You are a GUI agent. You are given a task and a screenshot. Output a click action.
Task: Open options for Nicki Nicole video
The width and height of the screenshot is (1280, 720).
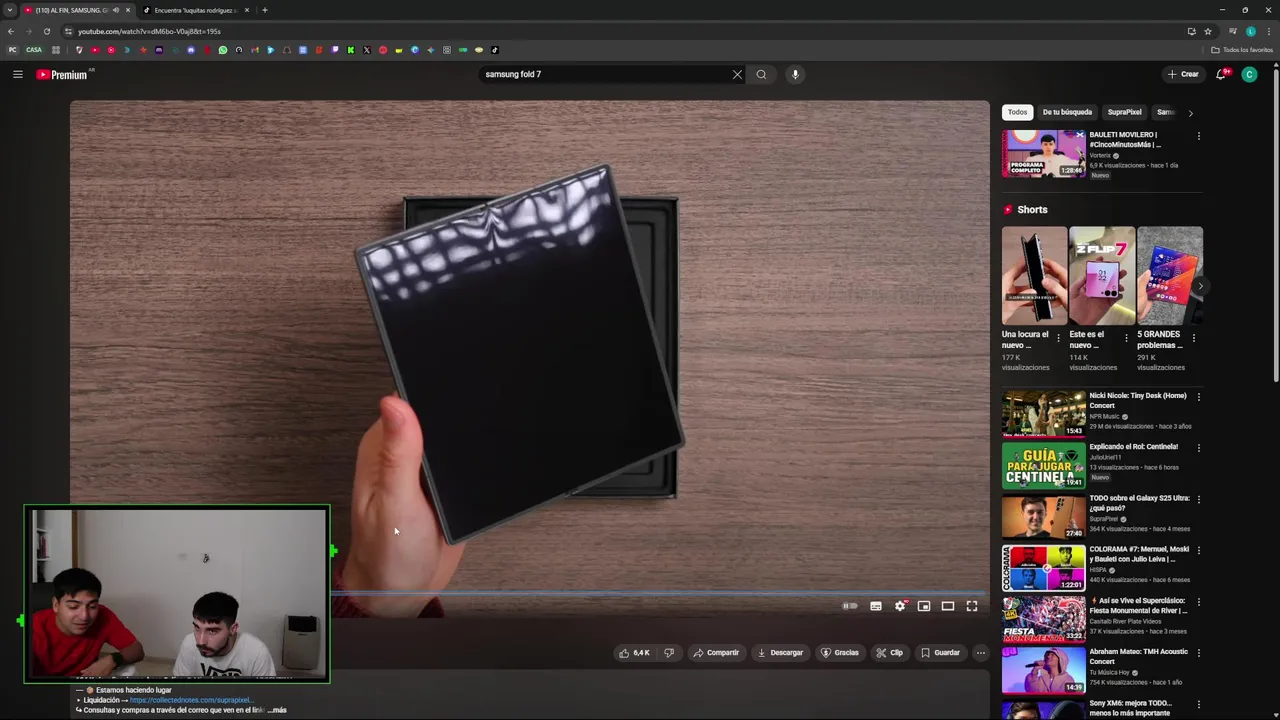click(x=1199, y=397)
